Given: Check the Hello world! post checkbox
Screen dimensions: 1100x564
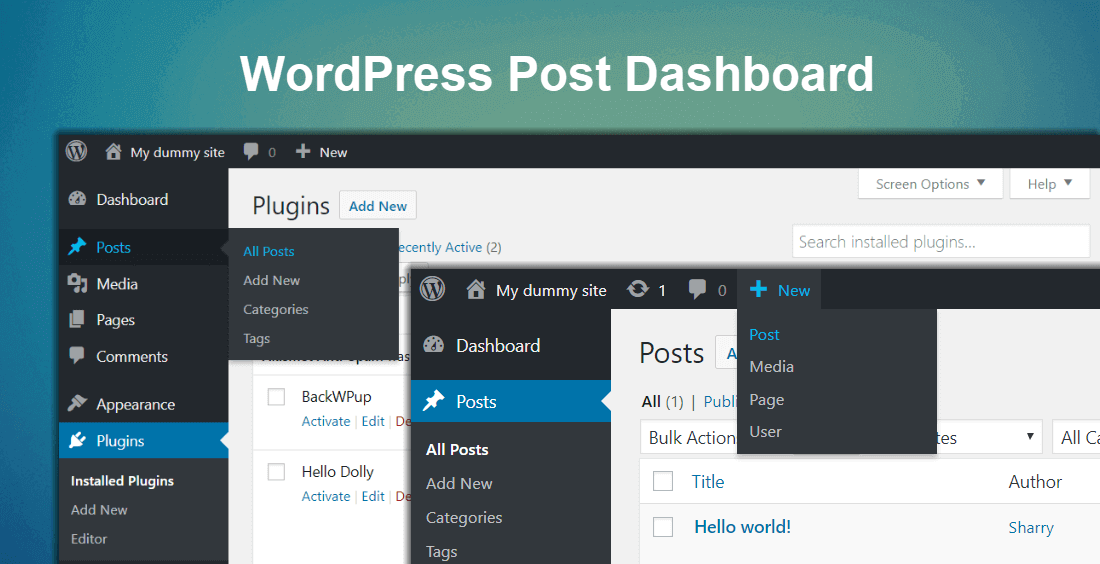Looking at the screenshot, I should click(x=663, y=527).
